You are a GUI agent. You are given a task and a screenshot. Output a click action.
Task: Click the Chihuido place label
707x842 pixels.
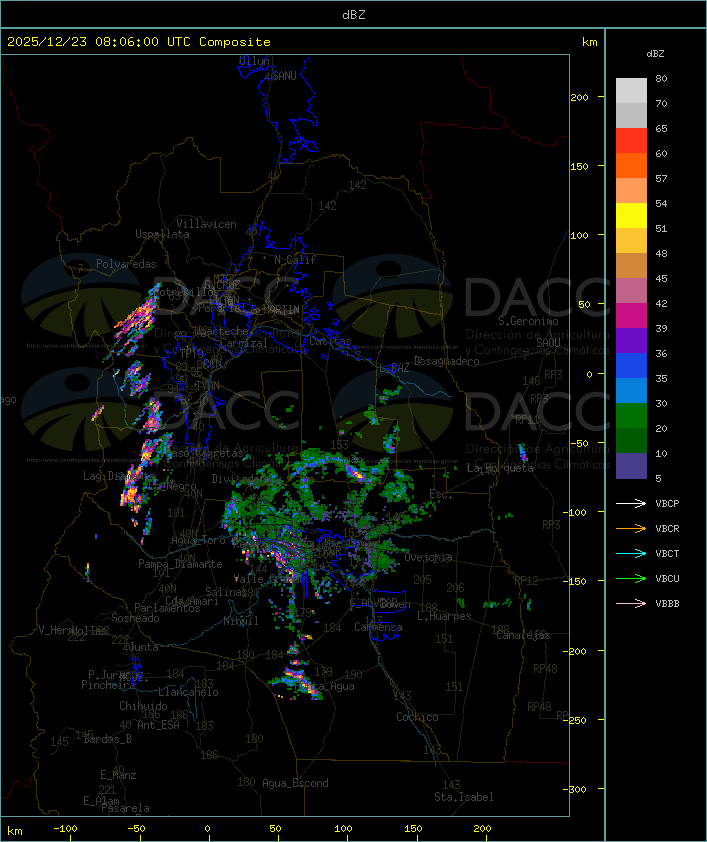coord(143,706)
